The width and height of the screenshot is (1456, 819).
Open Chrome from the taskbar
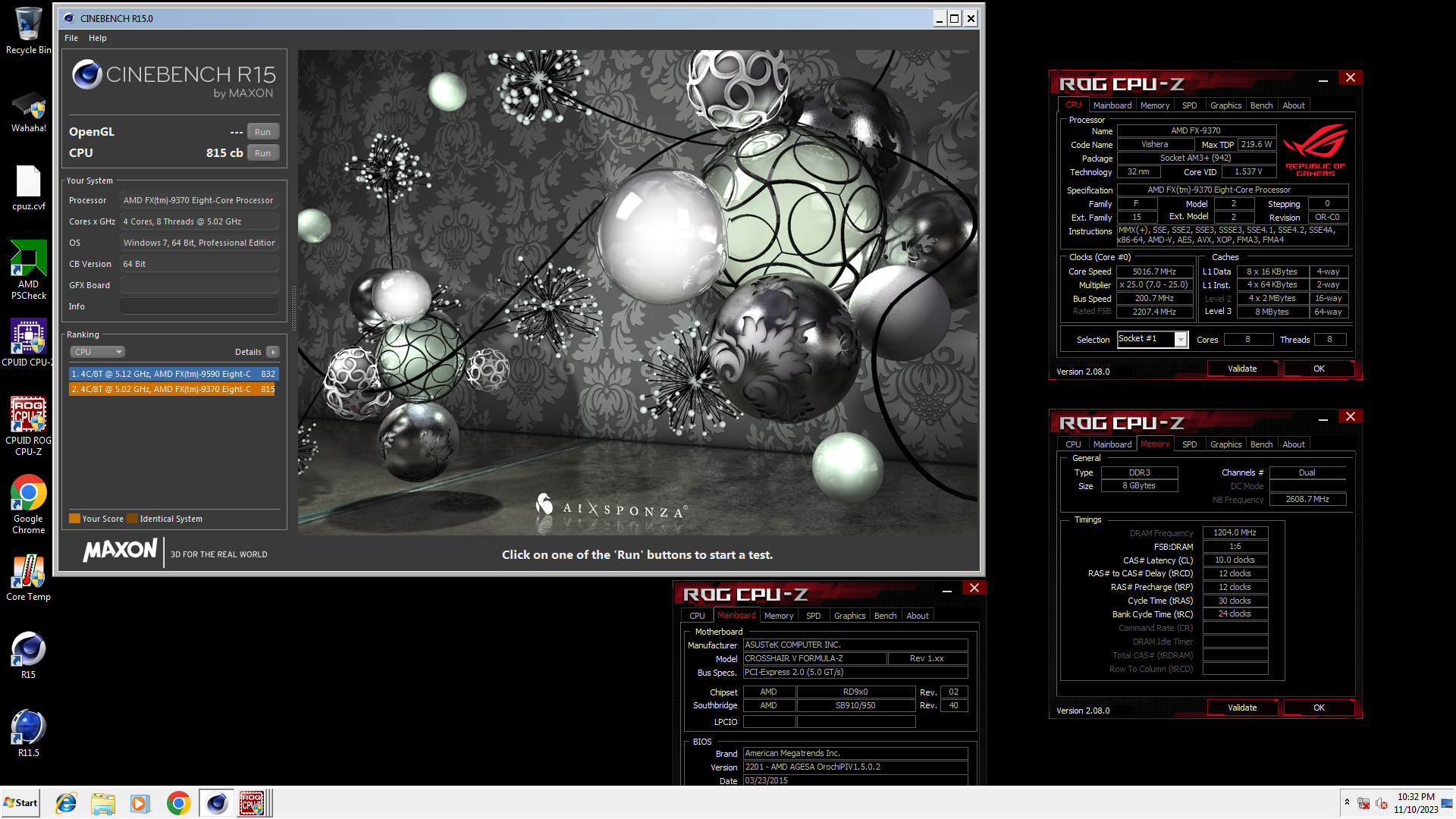tap(178, 803)
